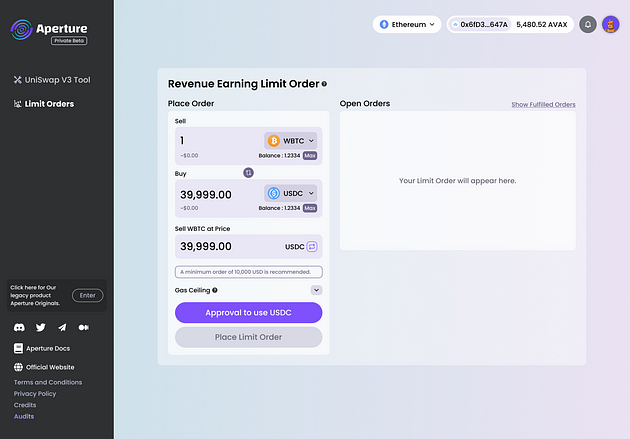Click the Sell amount input field

pos(217,141)
